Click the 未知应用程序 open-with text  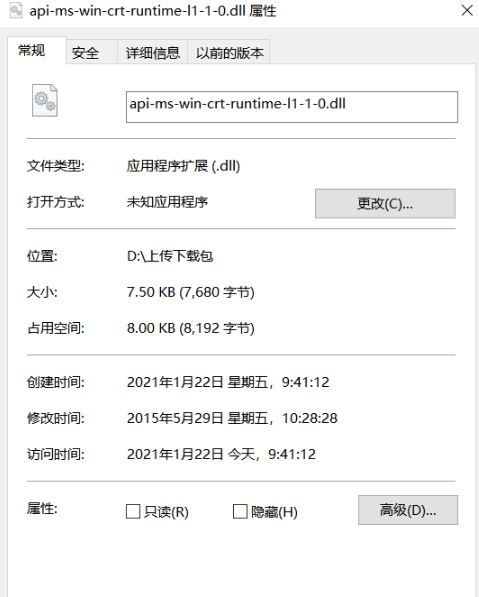[x=167, y=202]
